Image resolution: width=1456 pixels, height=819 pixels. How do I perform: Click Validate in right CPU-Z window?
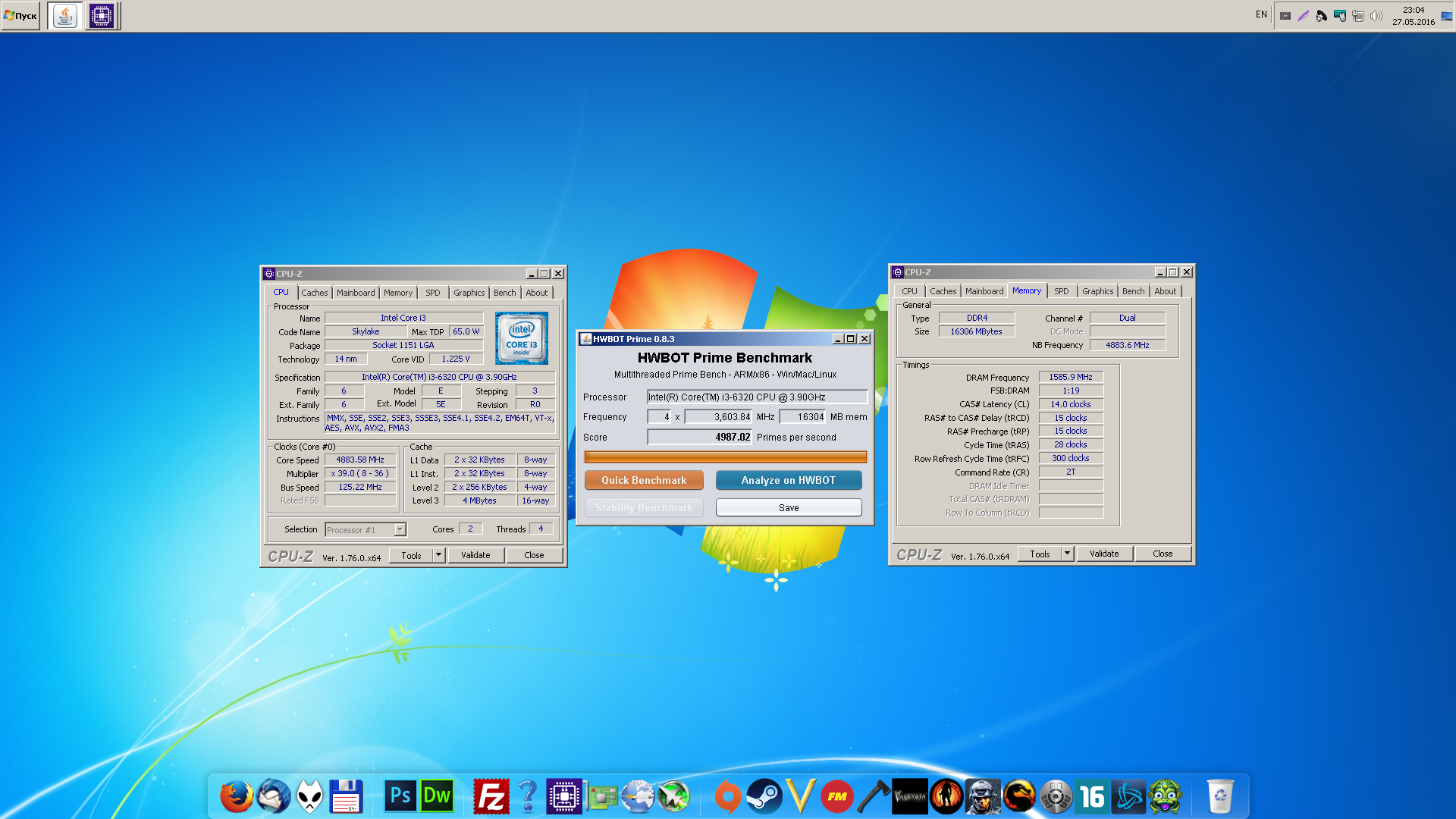pyautogui.click(x=1104, y=554)
